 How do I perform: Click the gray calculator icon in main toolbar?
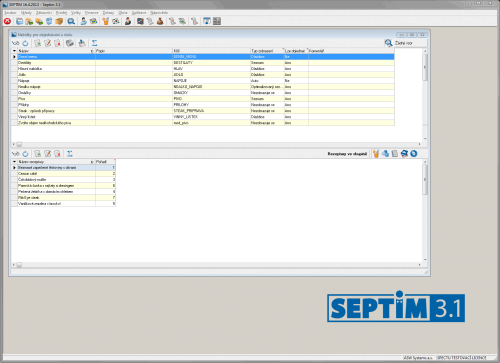pos(217,21)
